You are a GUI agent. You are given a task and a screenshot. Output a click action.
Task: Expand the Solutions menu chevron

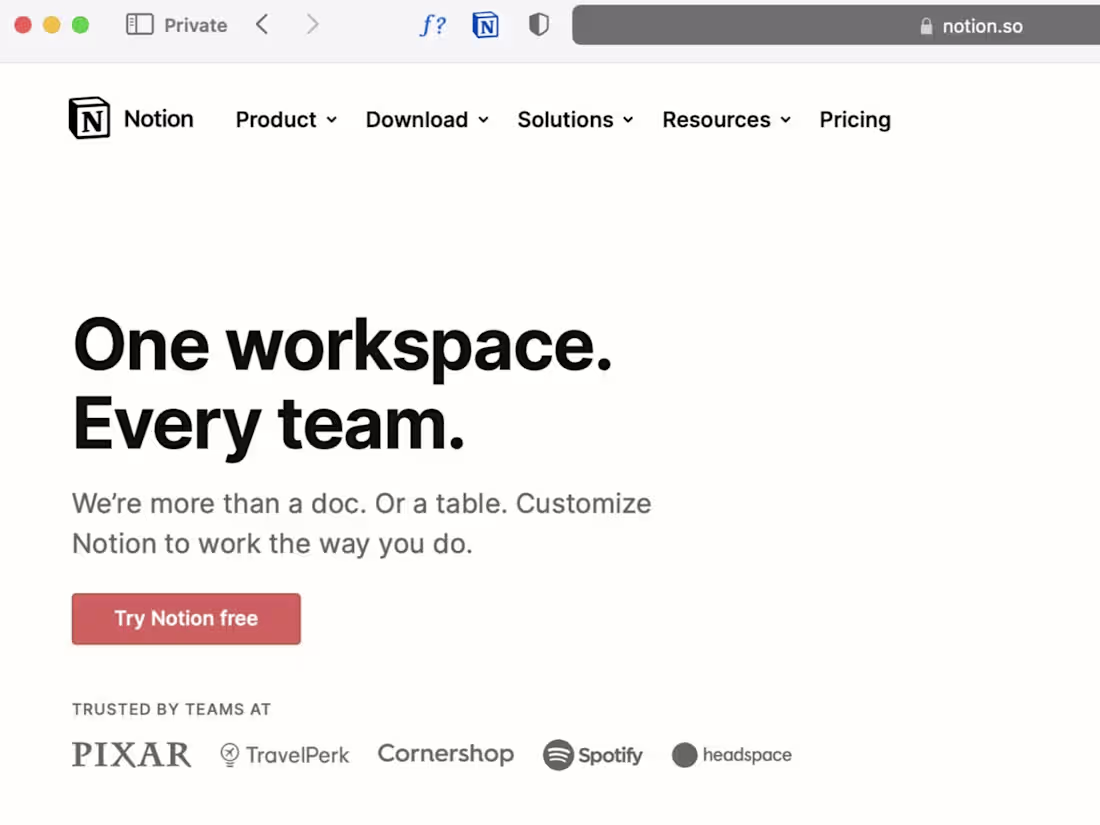tap(628, 119)
